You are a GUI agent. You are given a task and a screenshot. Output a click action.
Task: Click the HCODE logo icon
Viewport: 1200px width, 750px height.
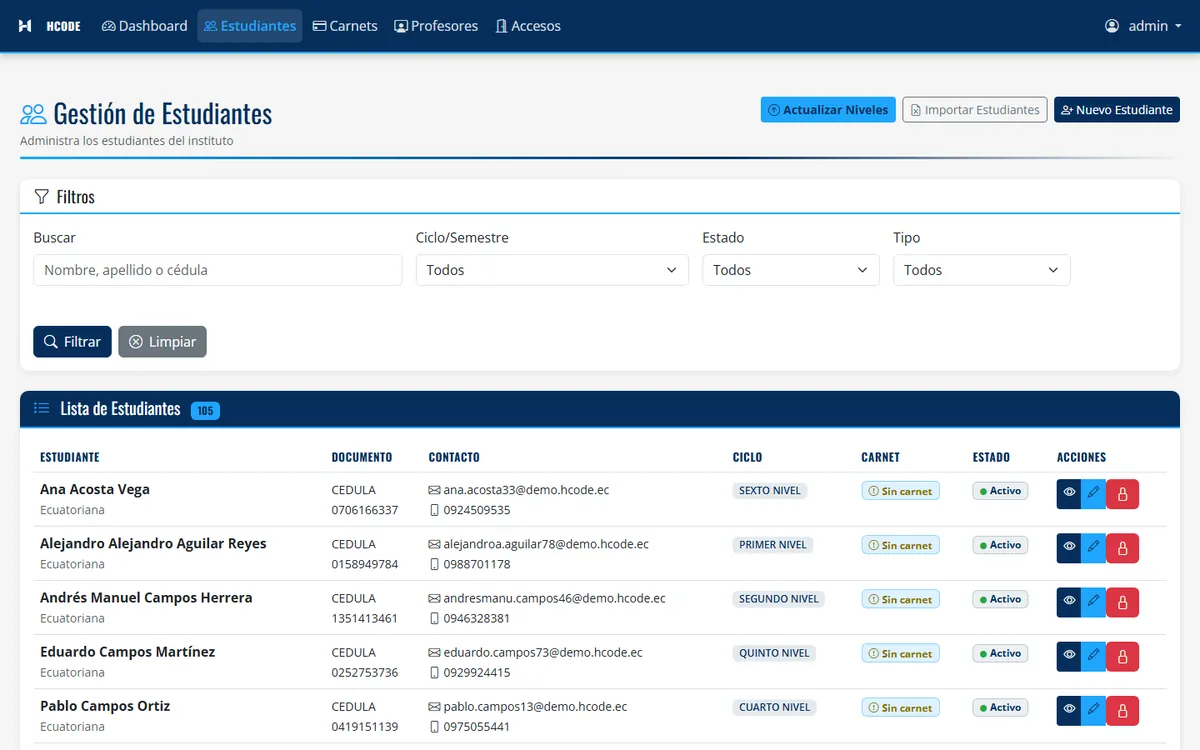(x=26, y=26)
